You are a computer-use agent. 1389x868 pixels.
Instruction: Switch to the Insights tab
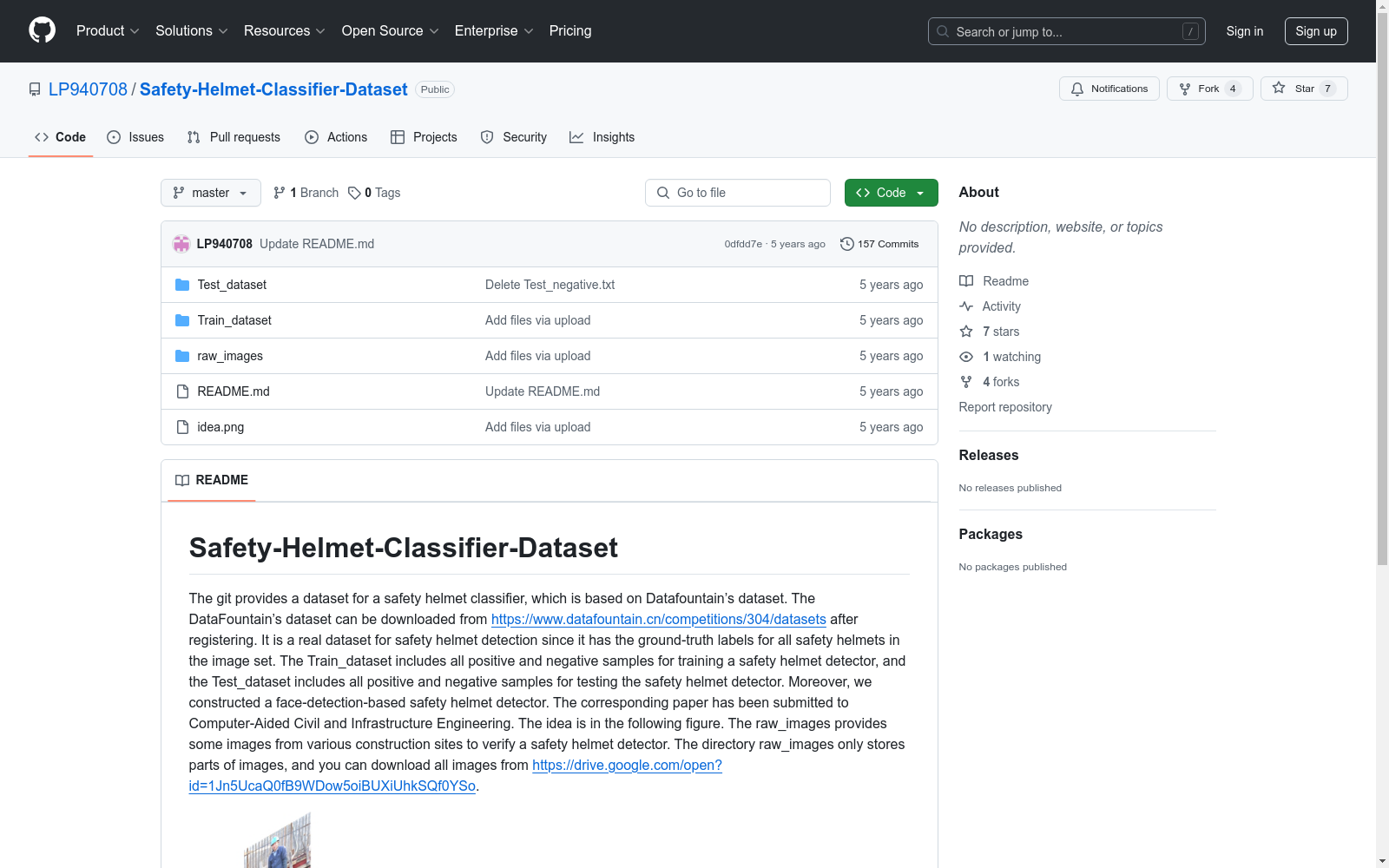(602, 137)
